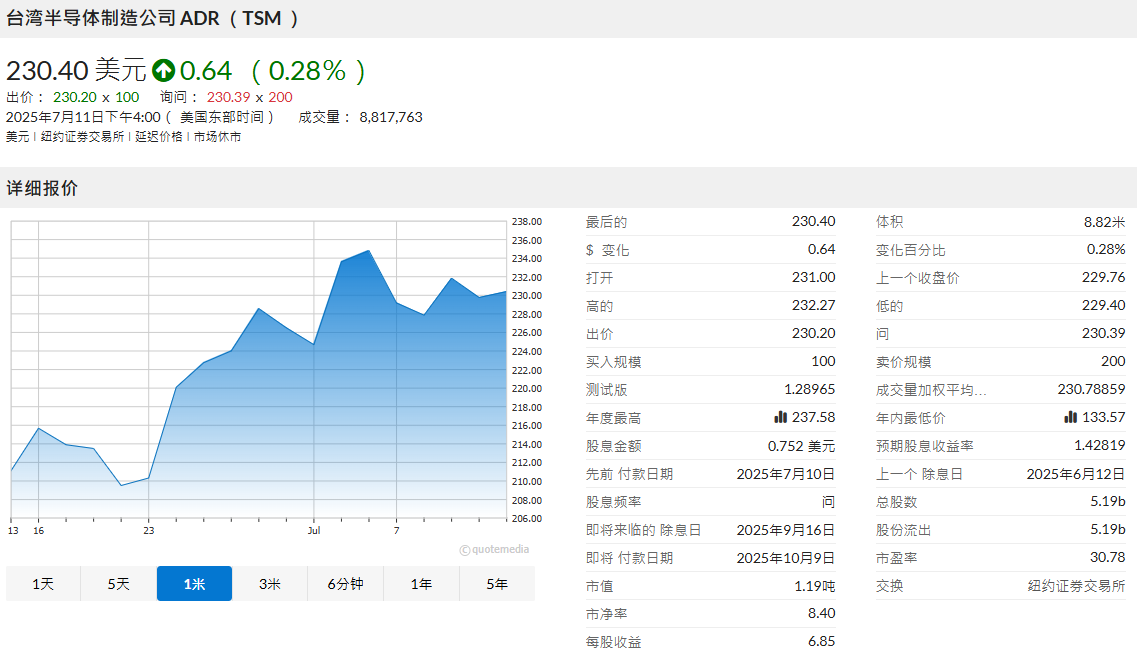This screenshot has width=1137, height=652.
Task: Click the 高的 value 232.27
Action: (x=814, y=305)
